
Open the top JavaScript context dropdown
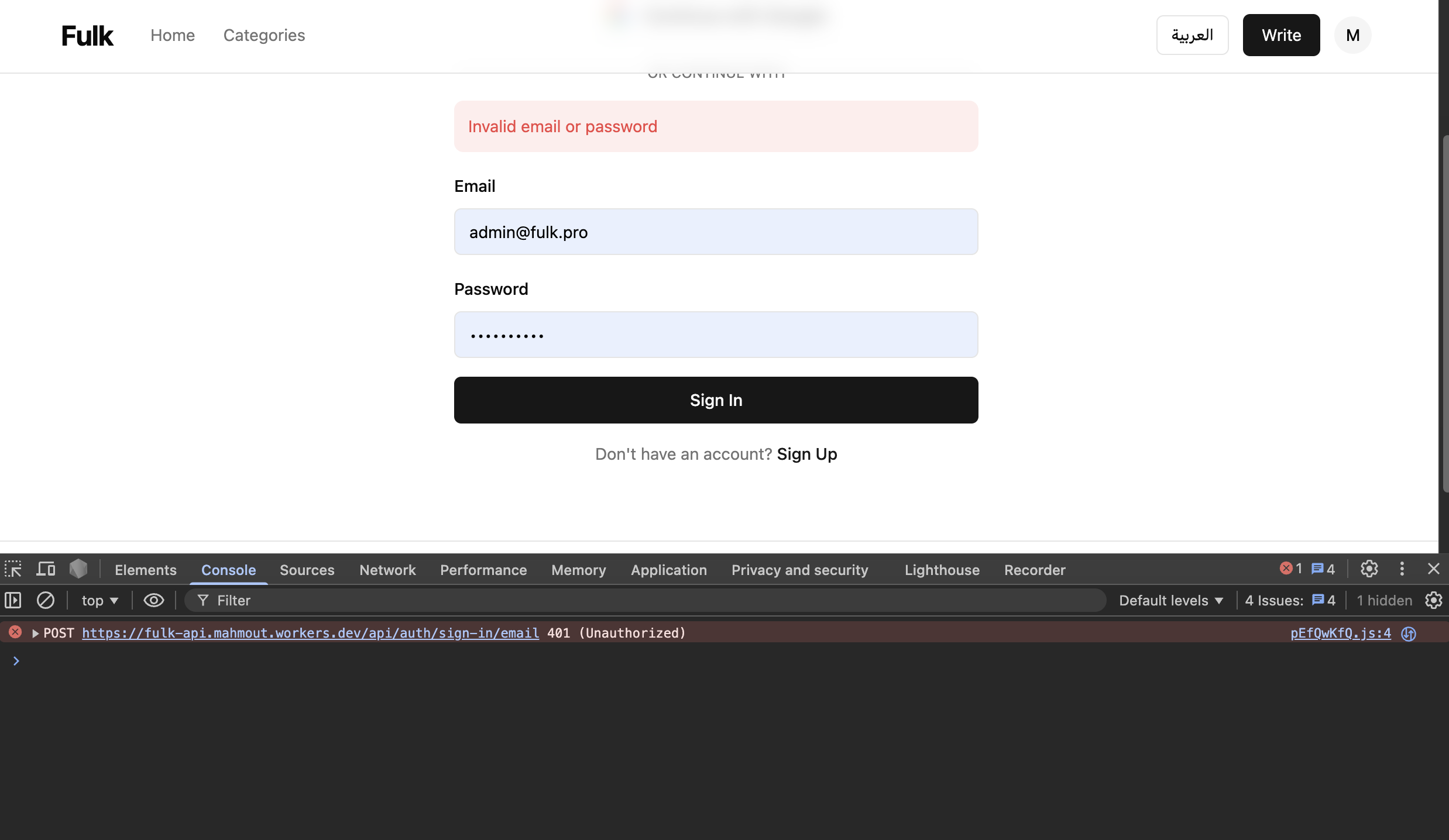[x=99, y=601]
